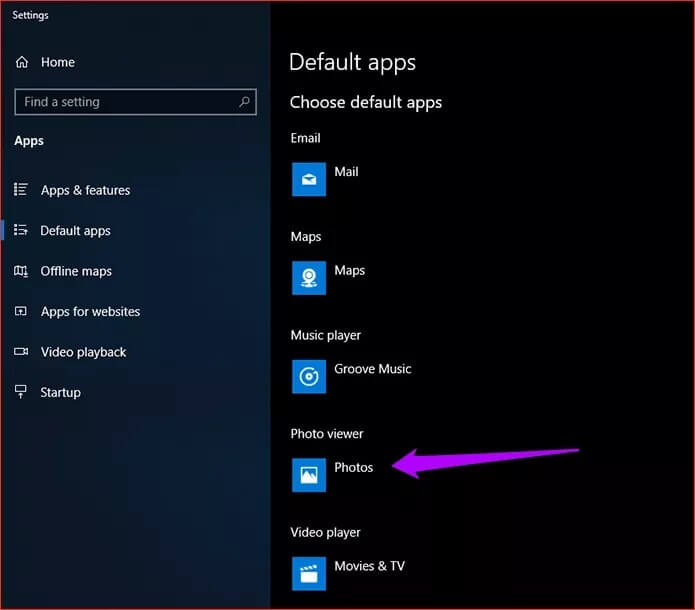Click the Home house icon
Screen dimensions: 695x610
22,62
